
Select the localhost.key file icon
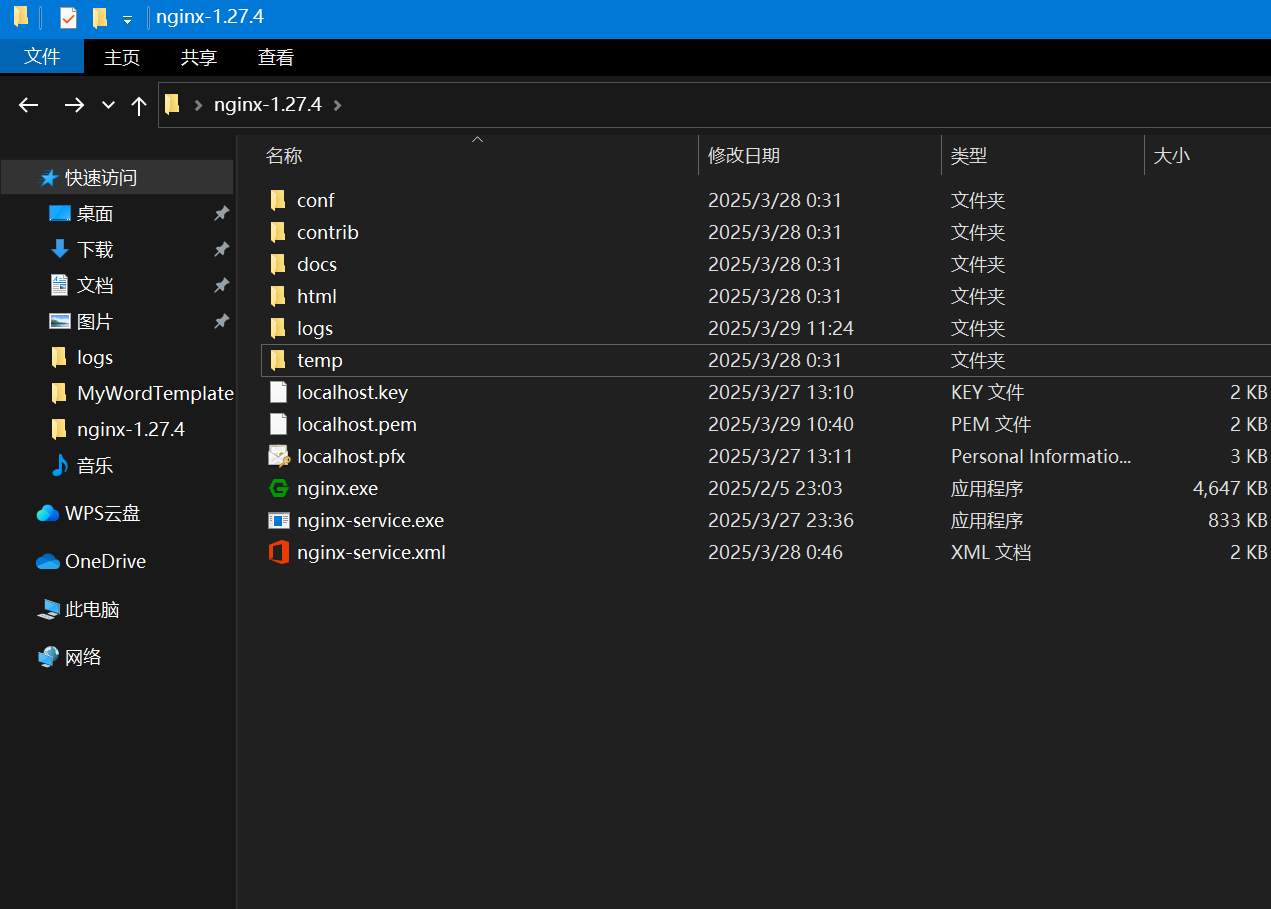(x=278, y=392)
